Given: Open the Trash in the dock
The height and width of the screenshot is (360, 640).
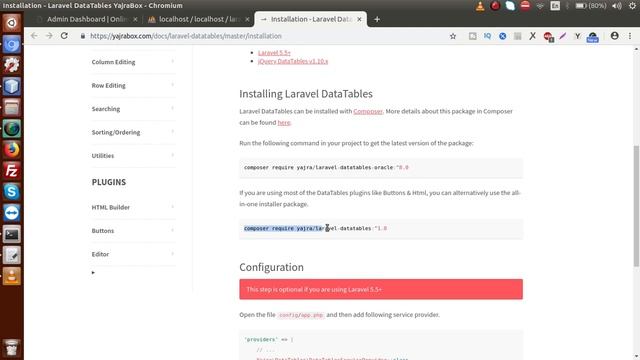Looking at the screenshot, I should point(11,348).
